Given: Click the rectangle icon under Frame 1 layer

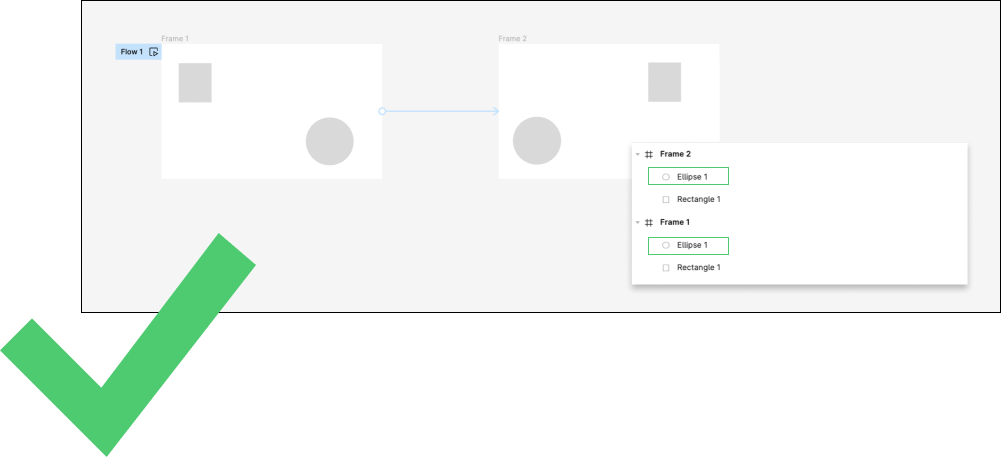Looking at the screenshot, I should [x=666, y=268].
